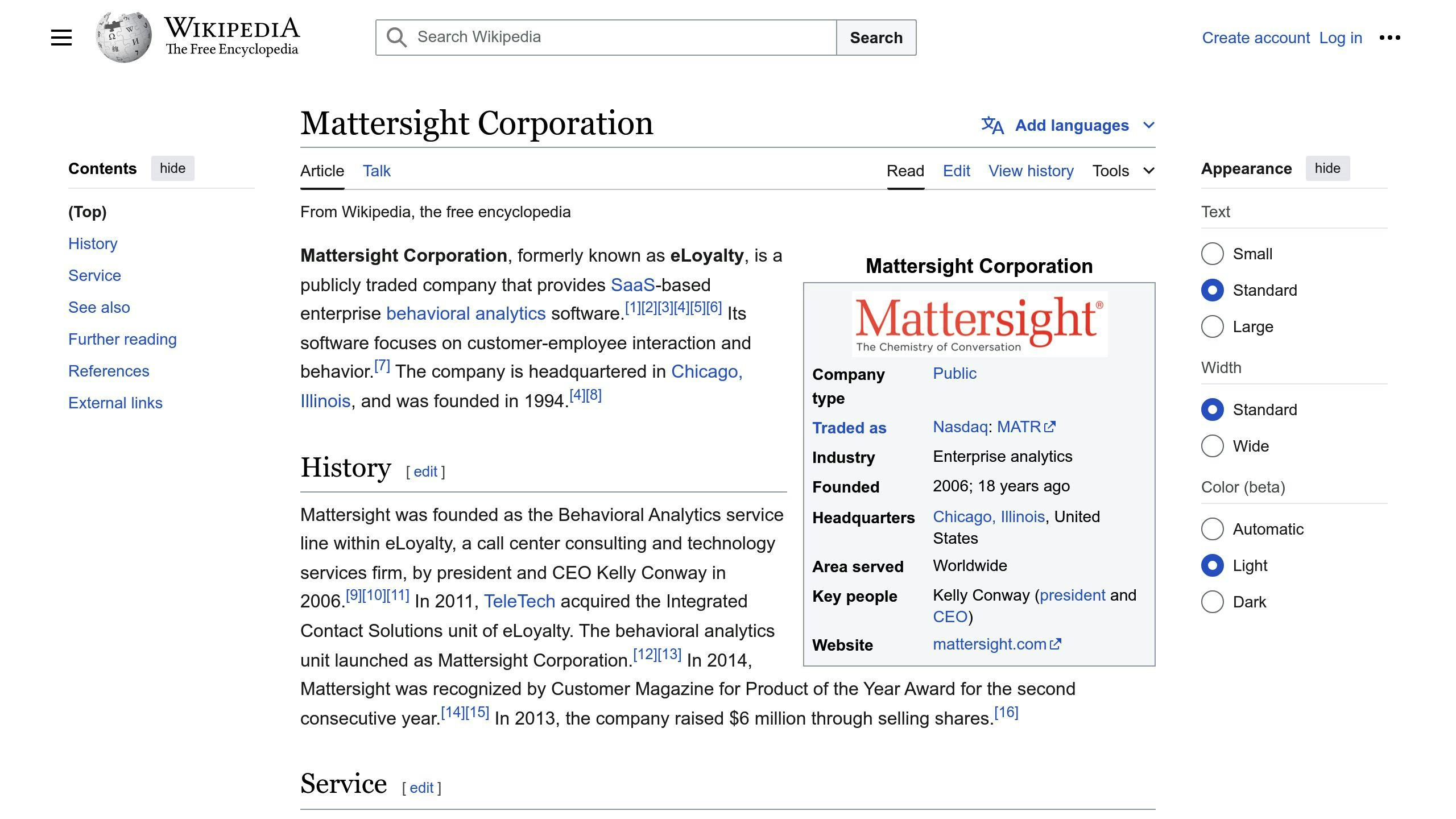Jump to History in Contents

[93, 243]
